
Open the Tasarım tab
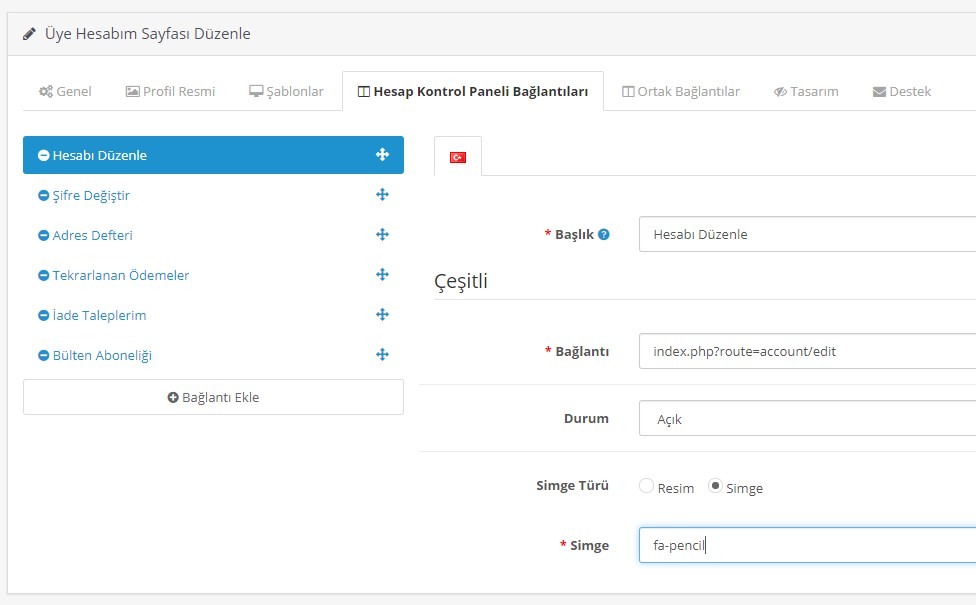[806, 91]
